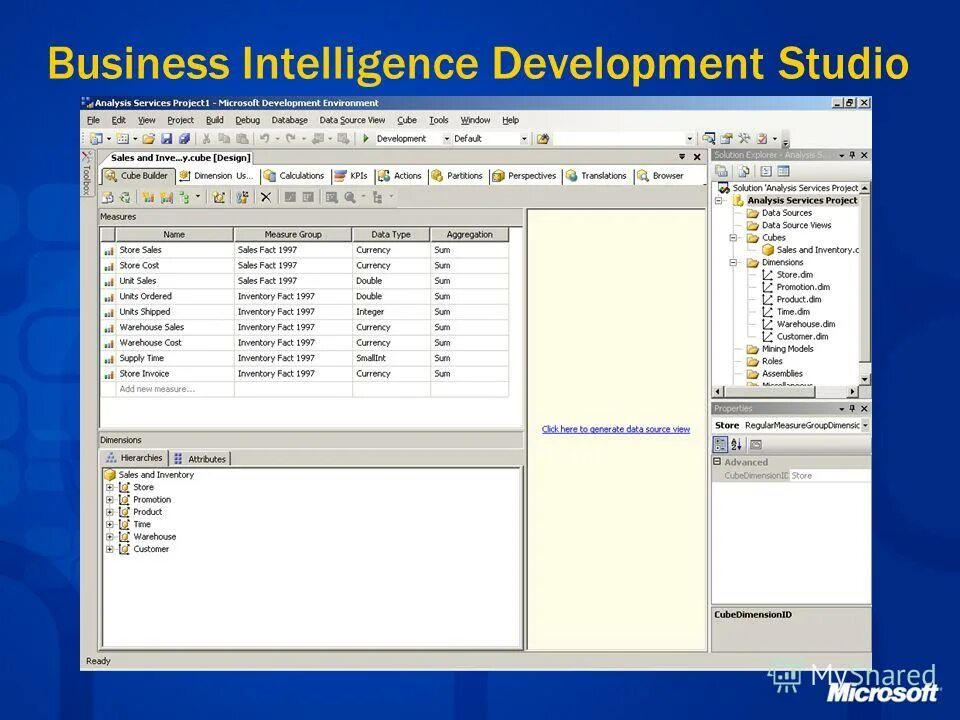Switch to the Partitions tab
This screenshot has width=960, height=720.
(x=457, y=176)
